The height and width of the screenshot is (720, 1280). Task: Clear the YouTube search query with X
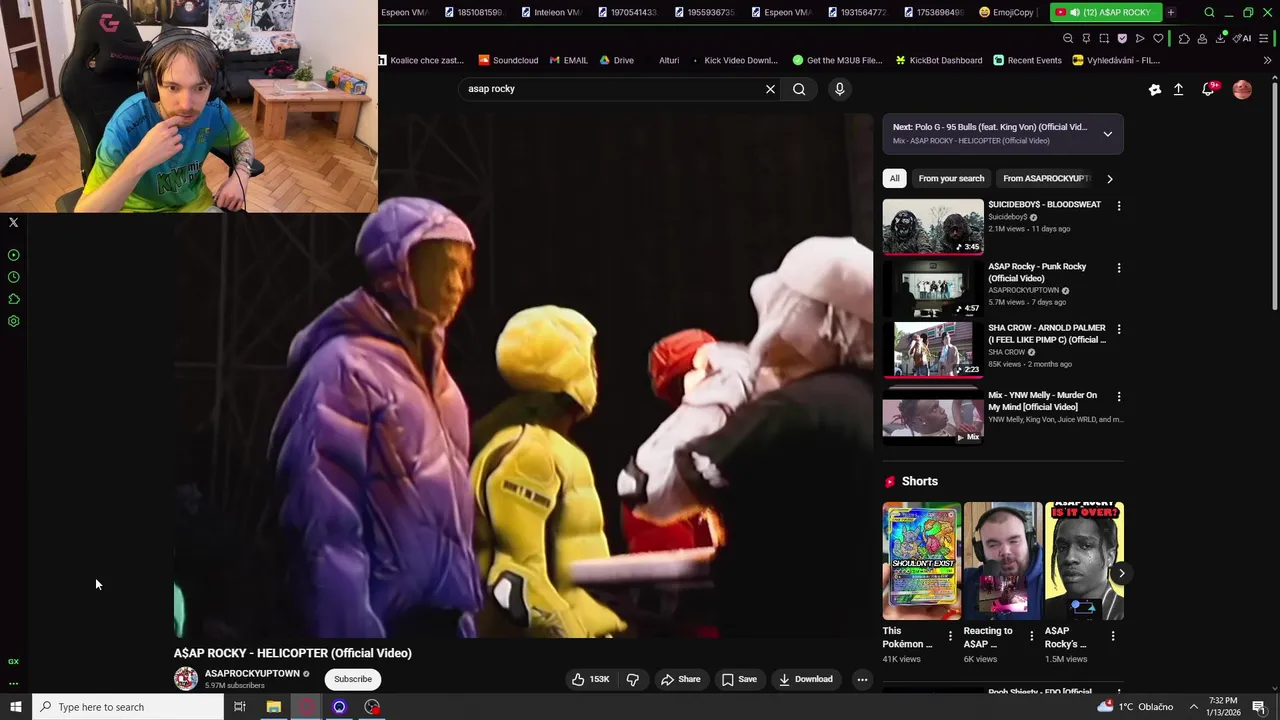pos(770,89)
